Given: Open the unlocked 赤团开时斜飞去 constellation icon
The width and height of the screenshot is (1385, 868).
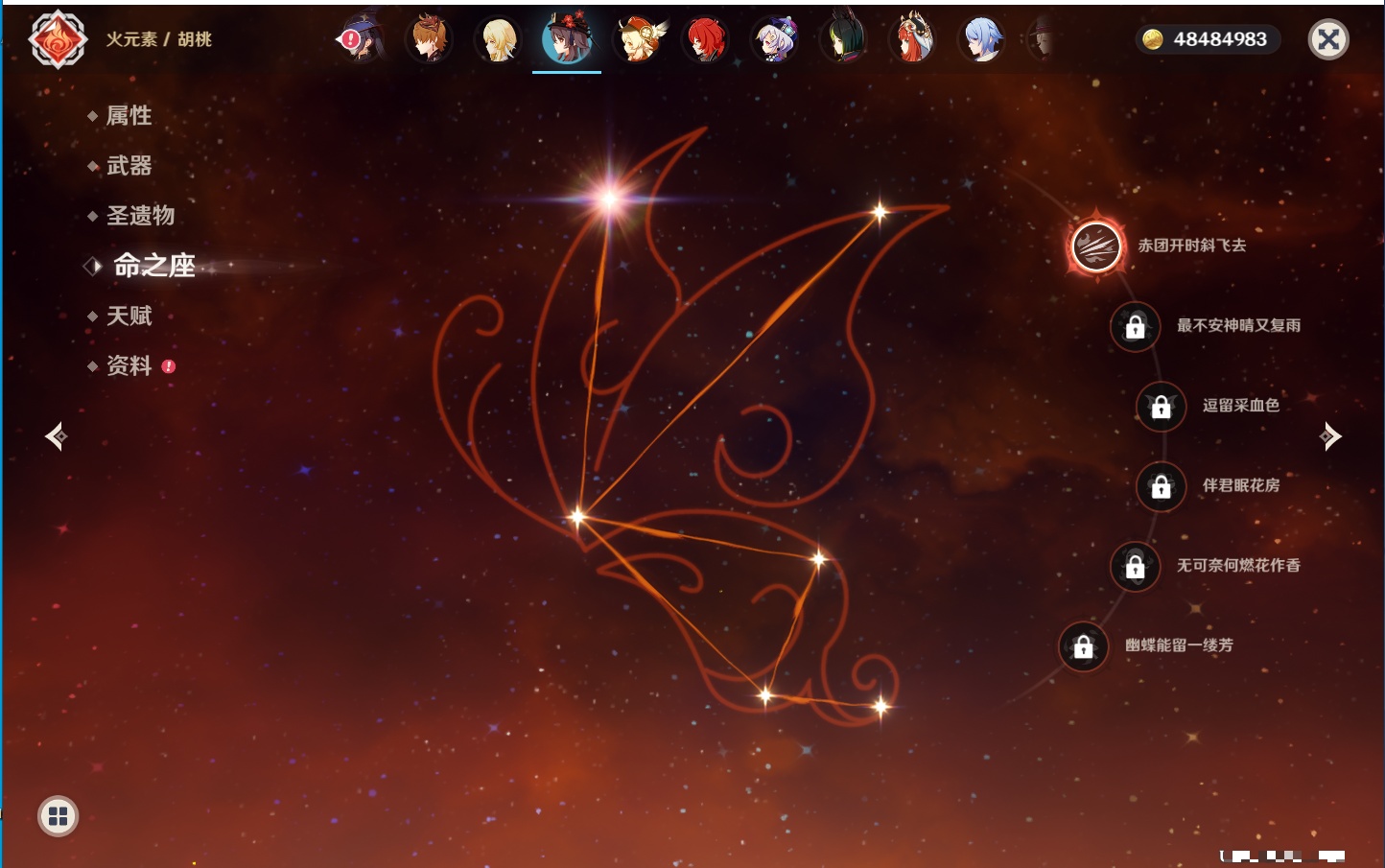Looking at the screenshot, I should coord(1096,246).
